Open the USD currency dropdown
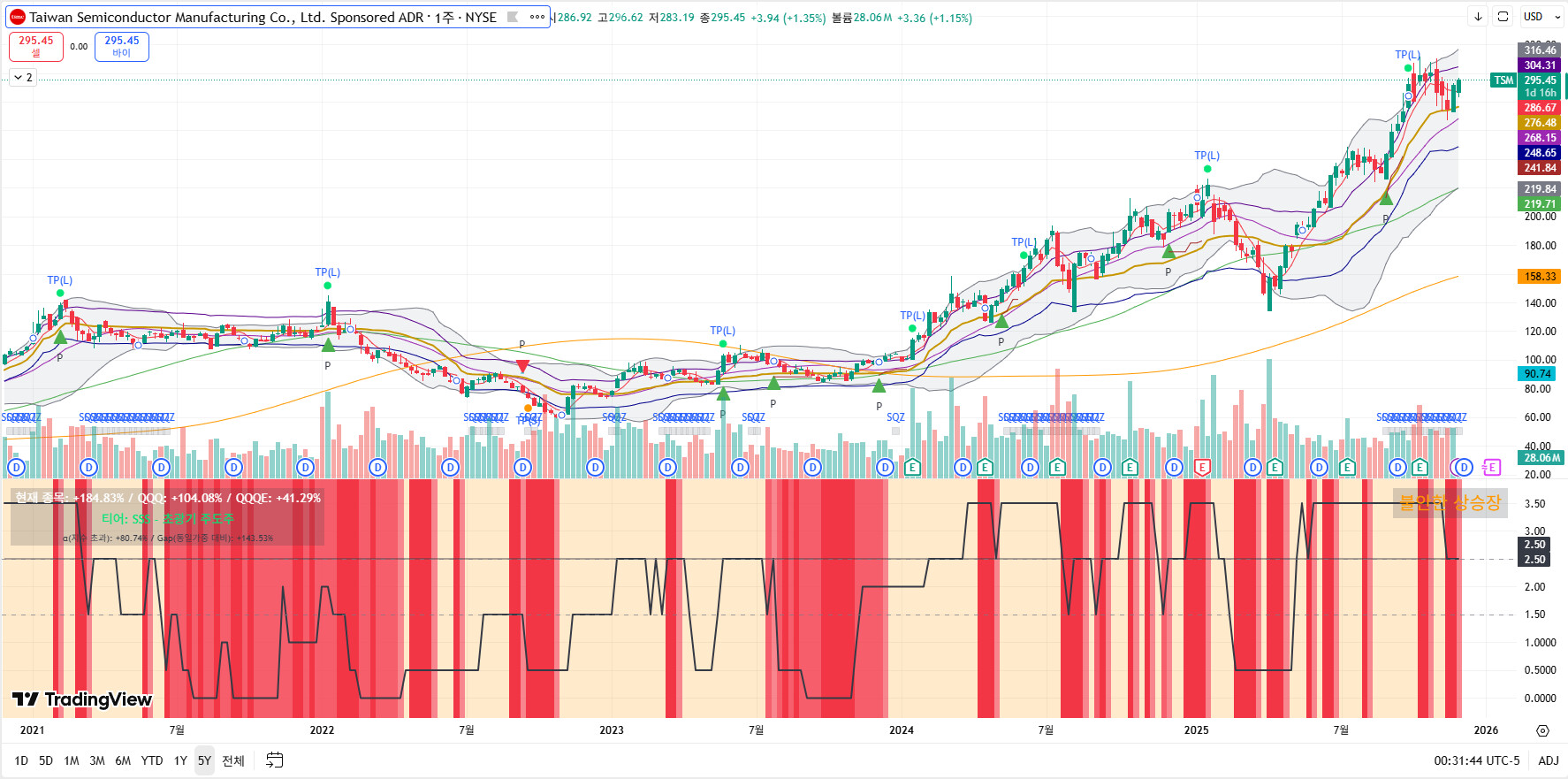Viewport: 1568px width, 779px height. [x=1542, y=17]
